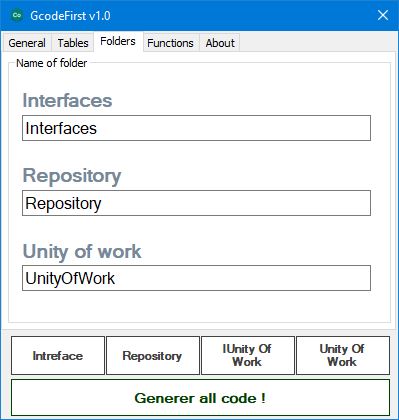Focus the Interfaces folder name field

coord(196,128)
